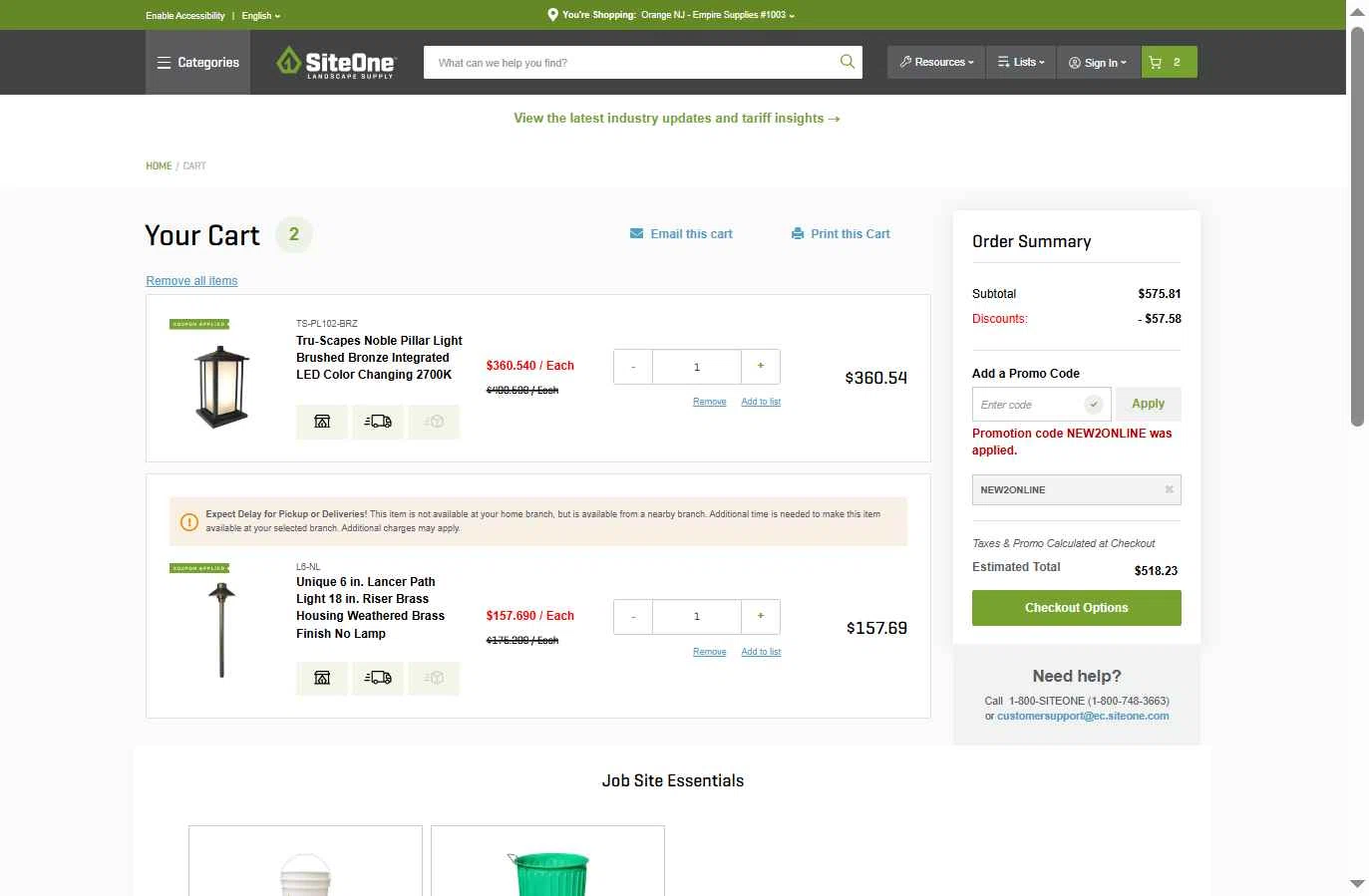Click the white bucket product thumbnail

click(305, 874)
